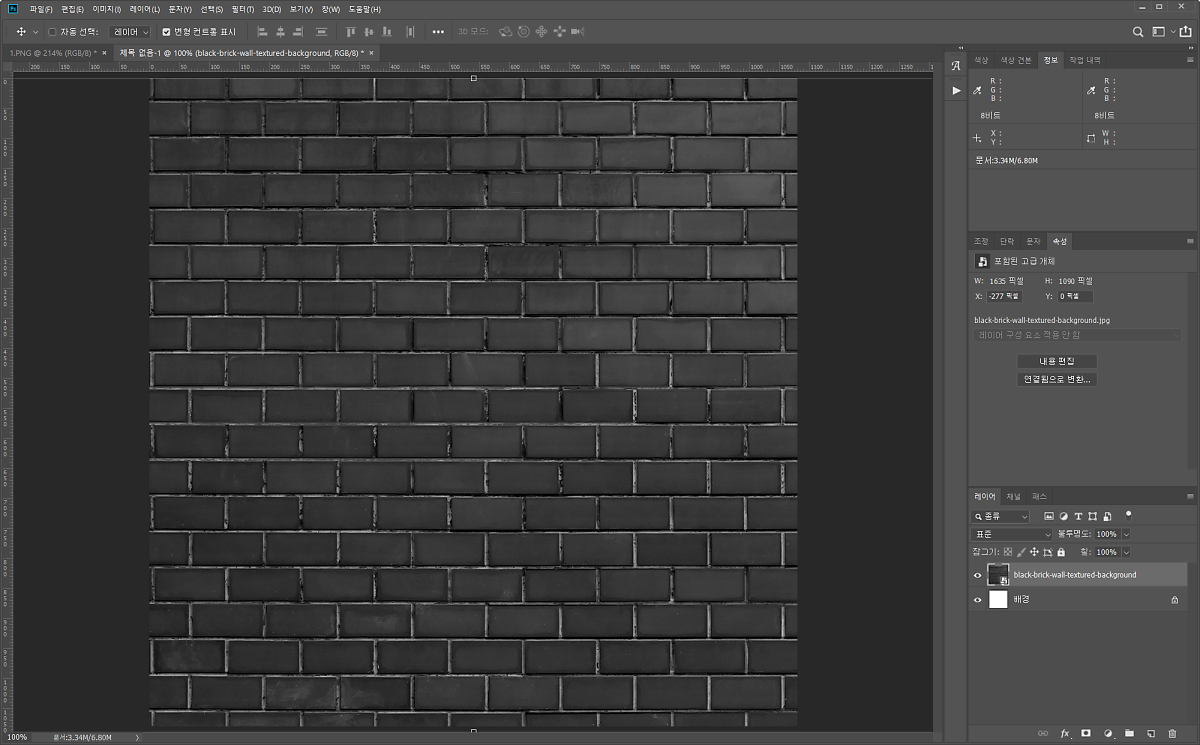Switch to the 채널 tab

1013,496
